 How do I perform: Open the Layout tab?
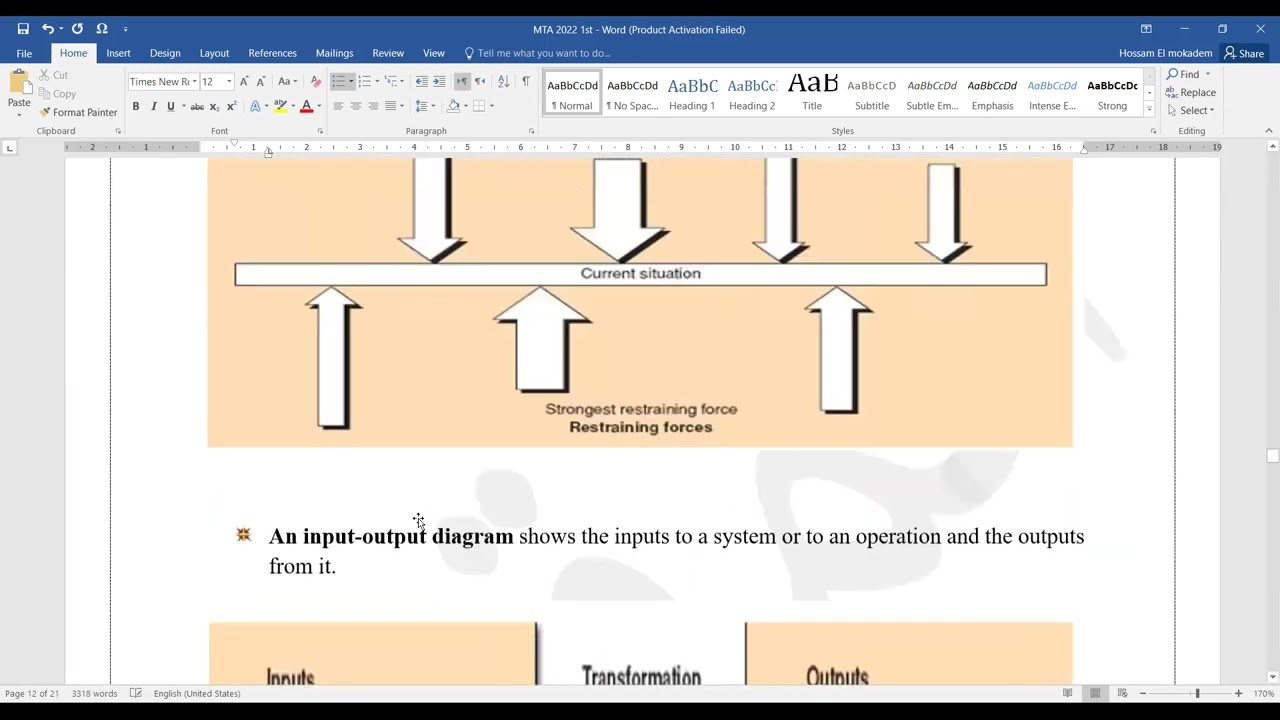pyautogui.click(x=214, y=53)
